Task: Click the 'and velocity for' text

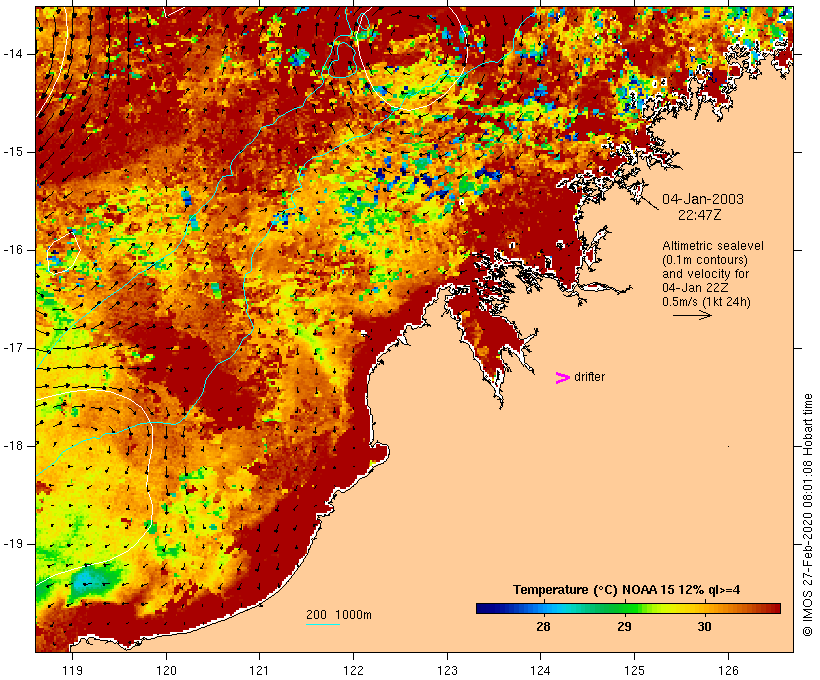Action: coord(705,274)
